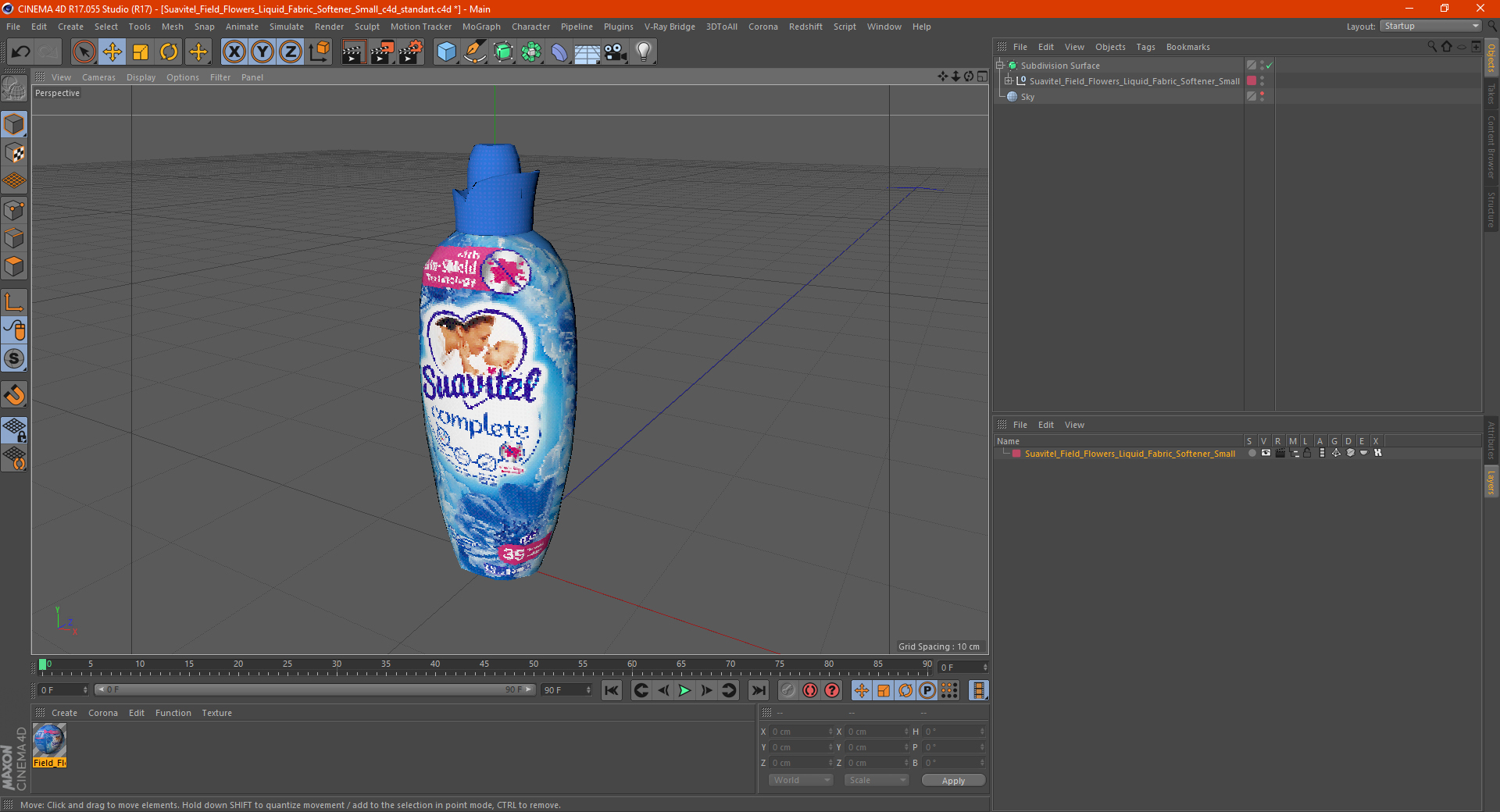1500x812 pixels.
Task: Open the Content Browser side tab
Action: pyautogui.click(x=1491, y=147)
